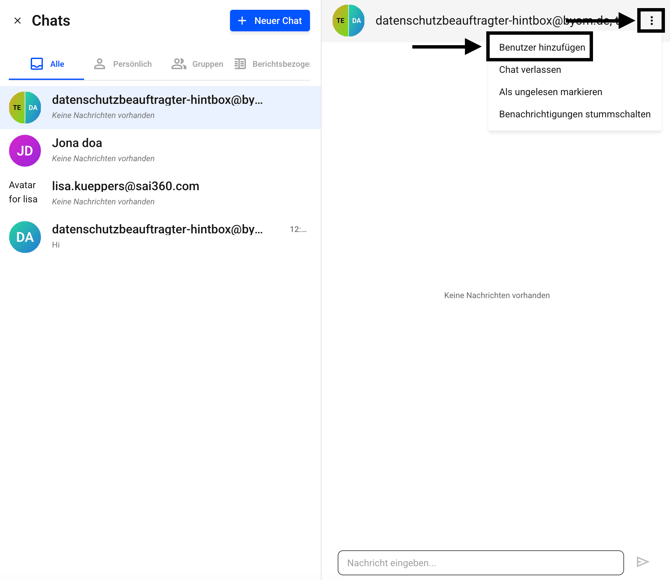Screen dimensions: 670x580
Task: Click the send message arrow icon
Action: (x=642, y=562)
